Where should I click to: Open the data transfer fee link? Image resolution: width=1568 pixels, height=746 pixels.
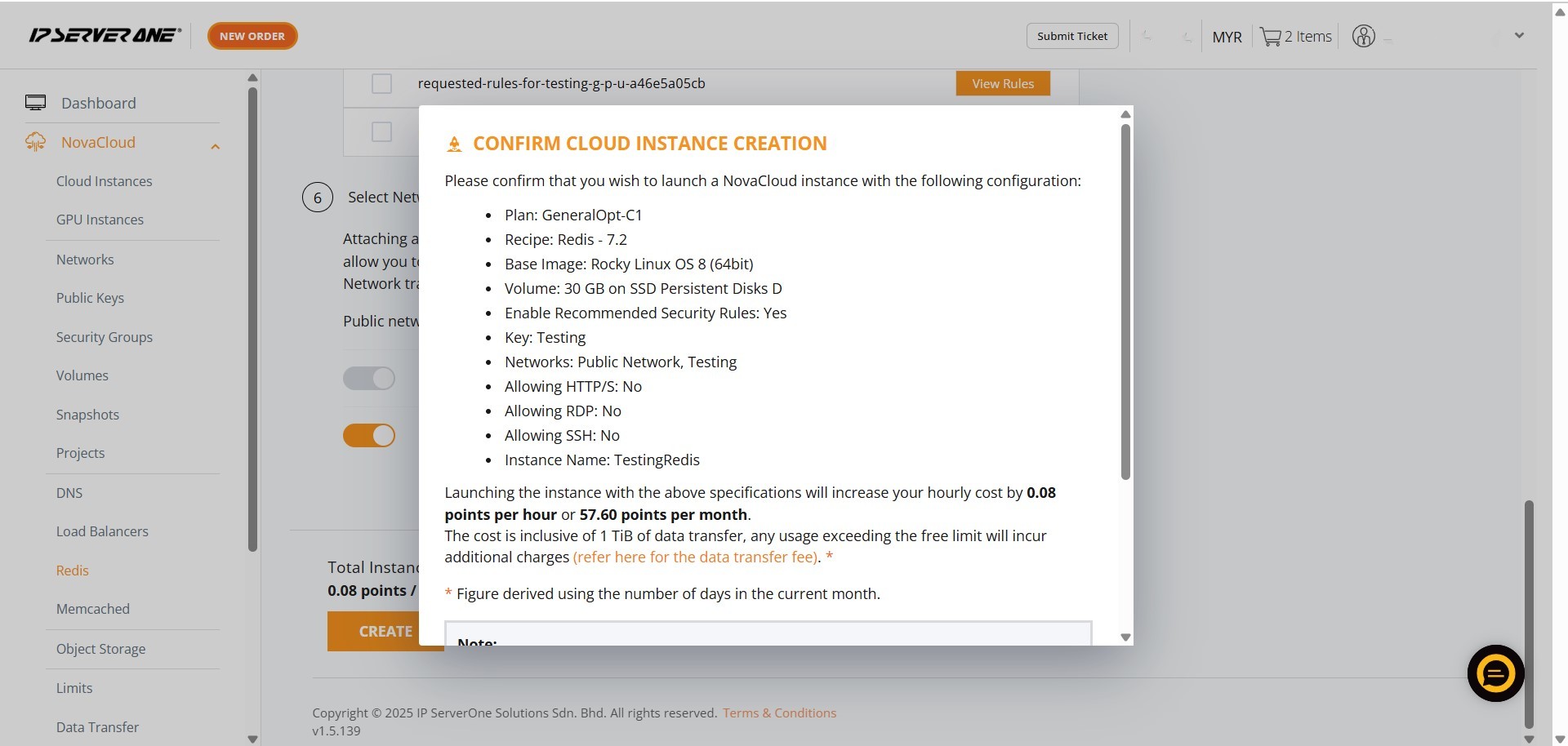(695, 557)
